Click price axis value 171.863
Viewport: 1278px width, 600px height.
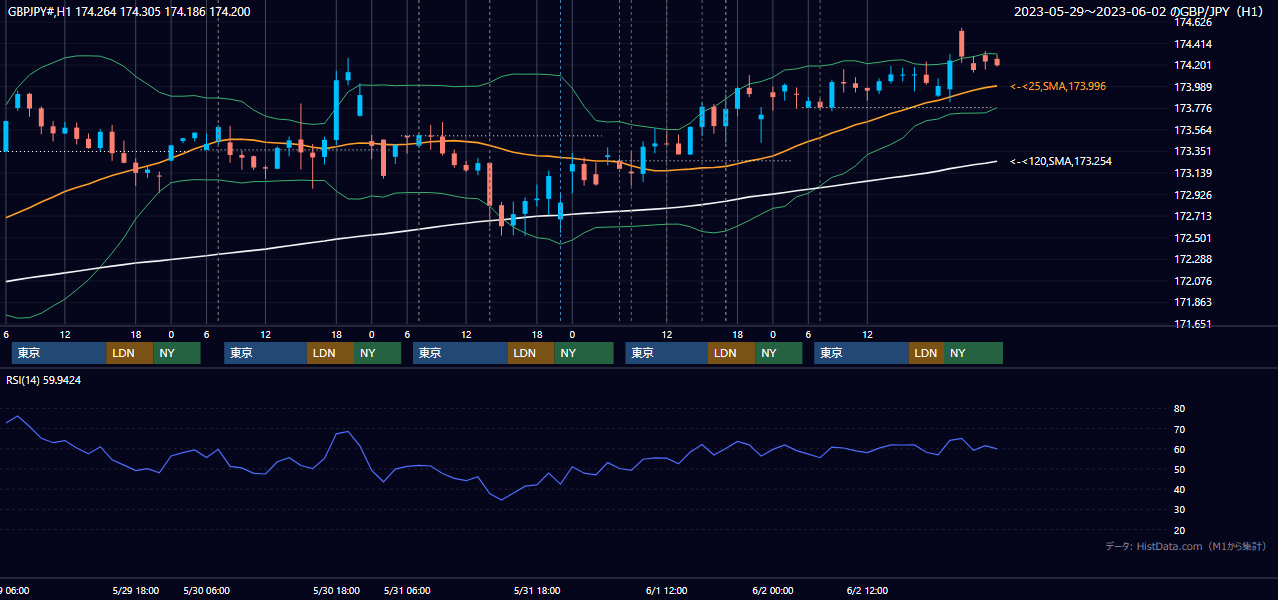[x=1192, y=302]
